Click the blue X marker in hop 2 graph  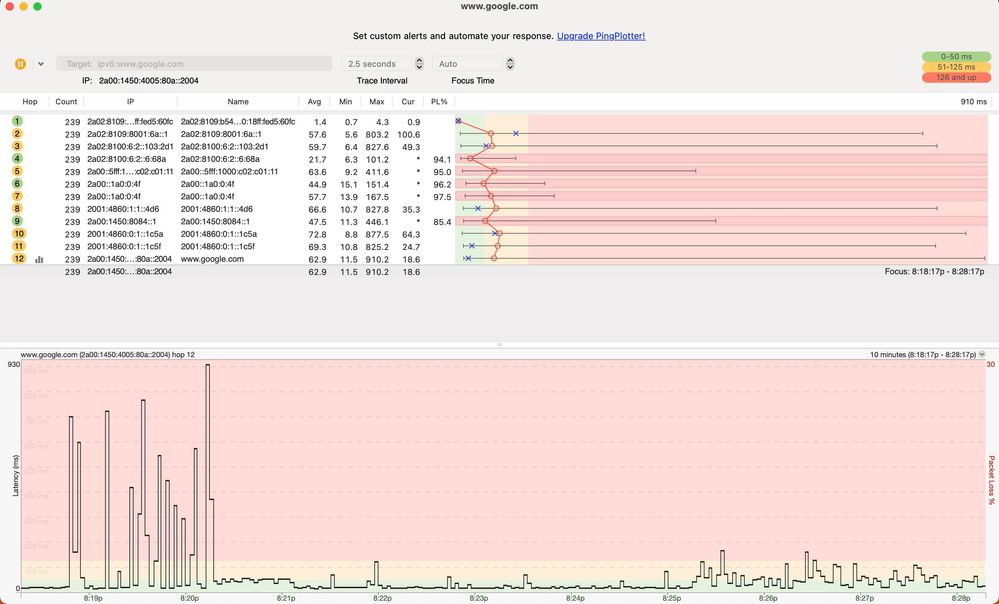pyautogui.click(x=515, y=134)
